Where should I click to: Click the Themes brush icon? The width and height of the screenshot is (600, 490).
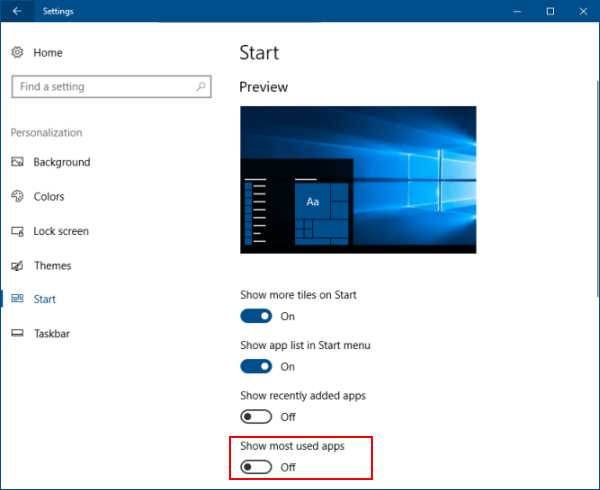click(x=17, y=265)
